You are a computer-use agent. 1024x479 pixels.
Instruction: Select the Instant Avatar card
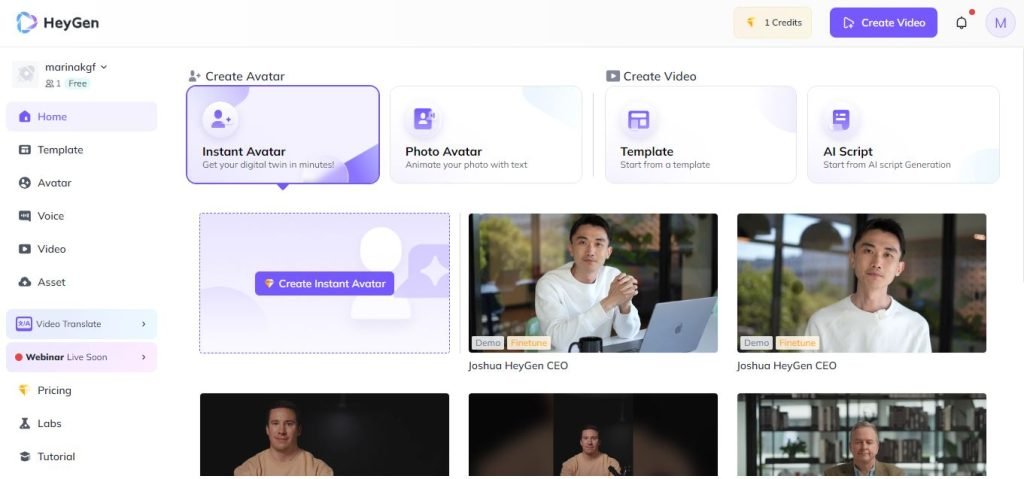point(283,135)
